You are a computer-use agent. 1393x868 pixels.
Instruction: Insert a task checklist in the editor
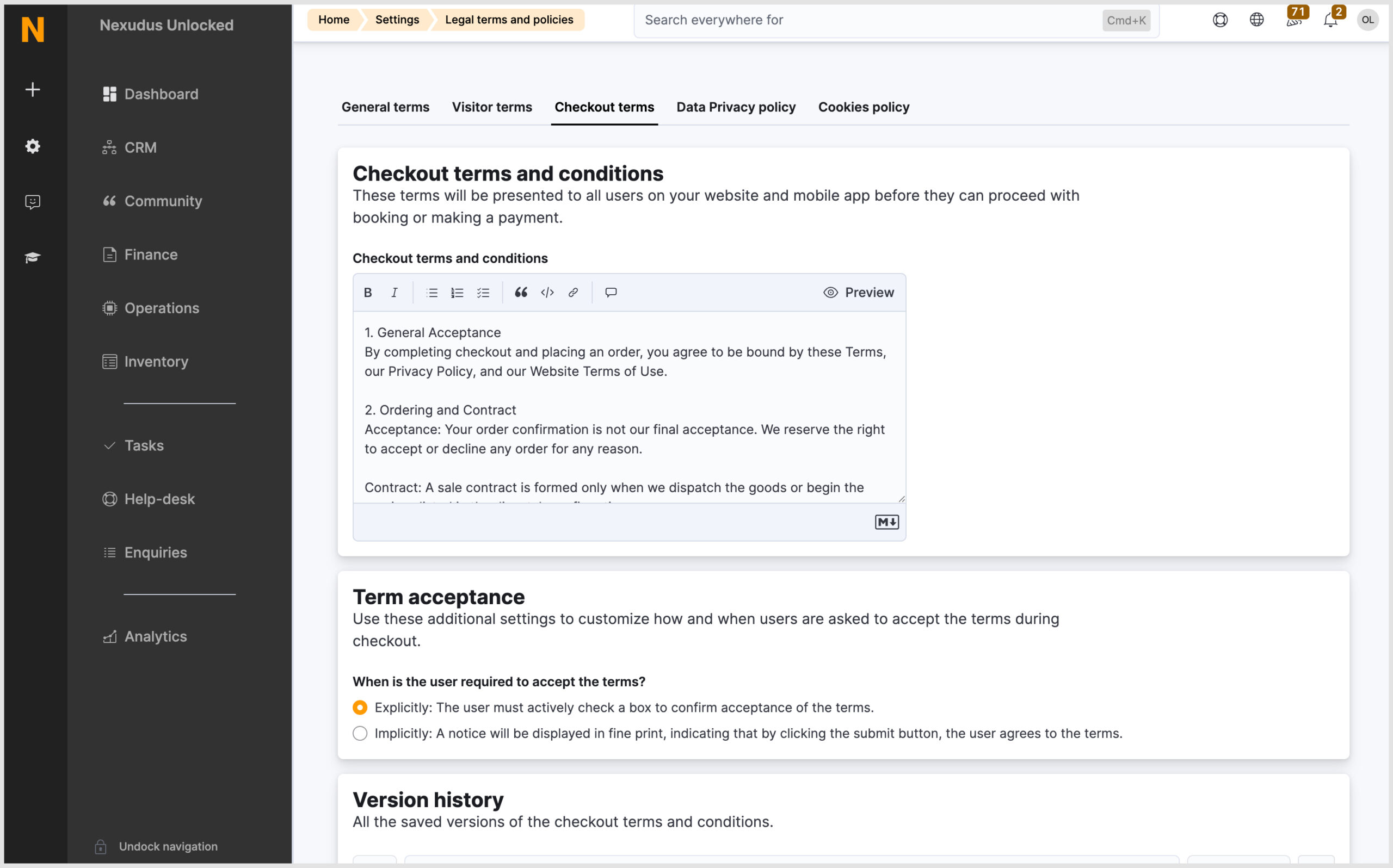(x=484, y=292)
